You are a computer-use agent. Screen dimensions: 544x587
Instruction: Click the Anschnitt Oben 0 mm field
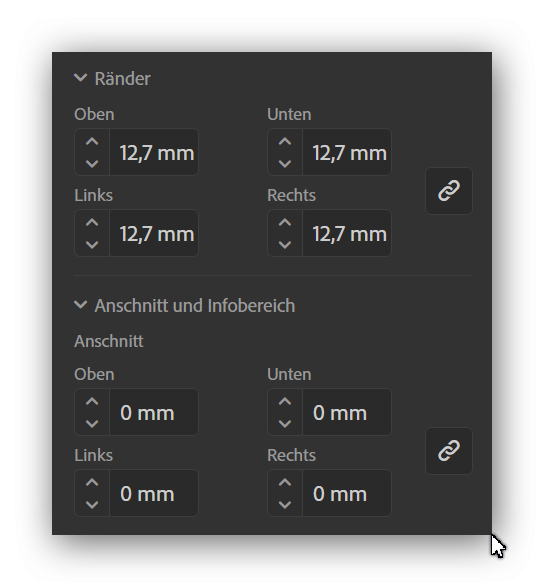(154, 412)
